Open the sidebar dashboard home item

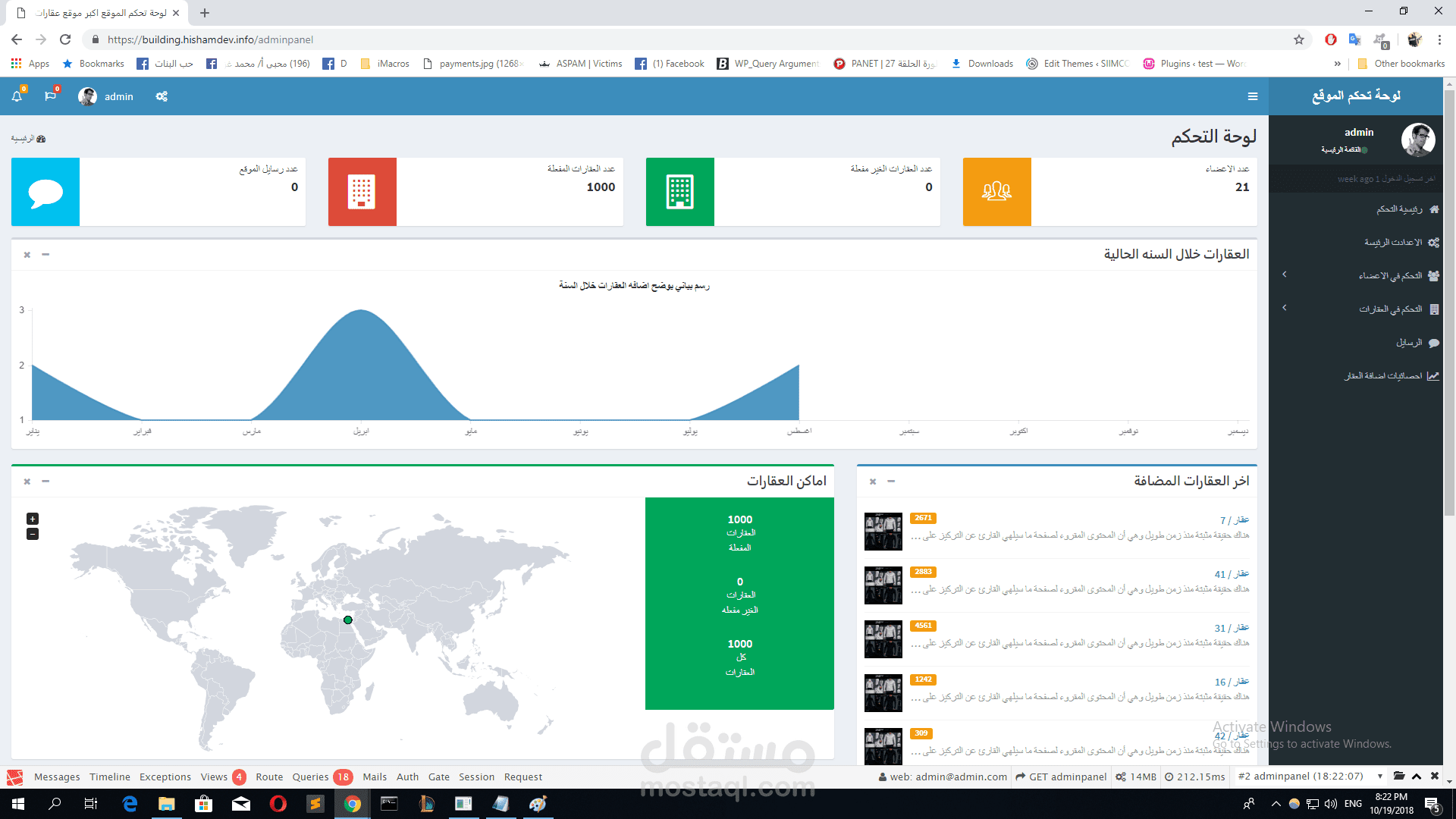coord(1355,209)
